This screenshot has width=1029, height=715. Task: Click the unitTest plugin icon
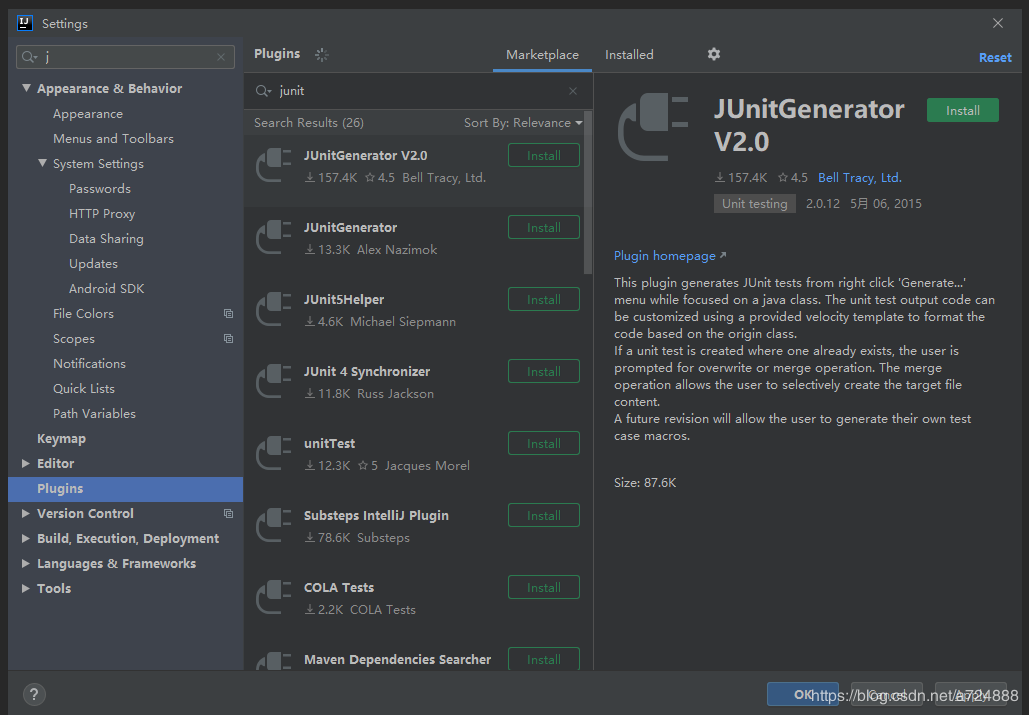point(274,454)
